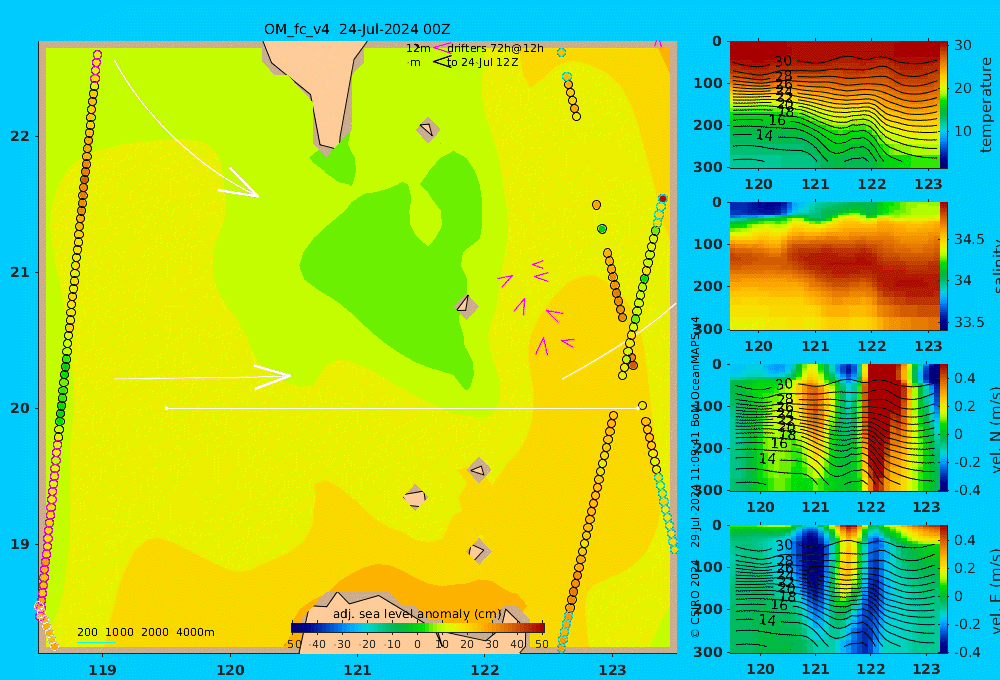Click the temperature axis label

click(987, 105)
